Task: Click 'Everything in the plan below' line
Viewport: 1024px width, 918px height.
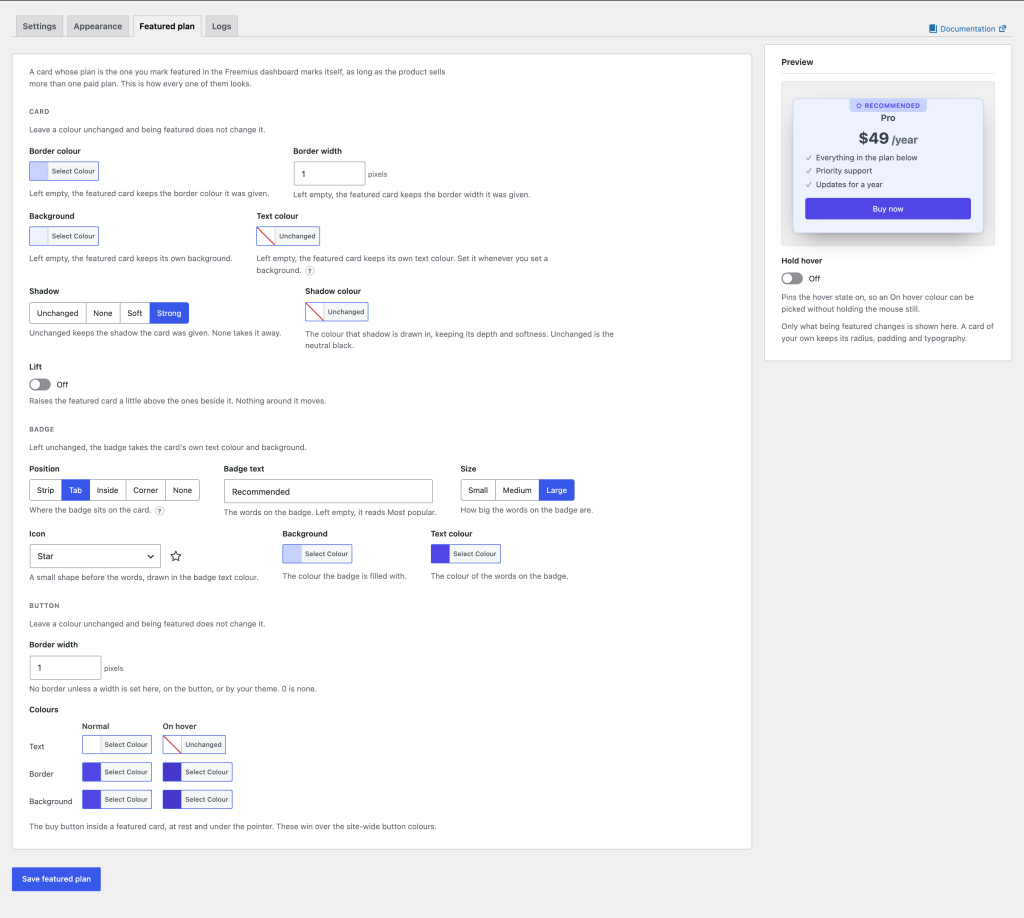Action: pos(866,158)
